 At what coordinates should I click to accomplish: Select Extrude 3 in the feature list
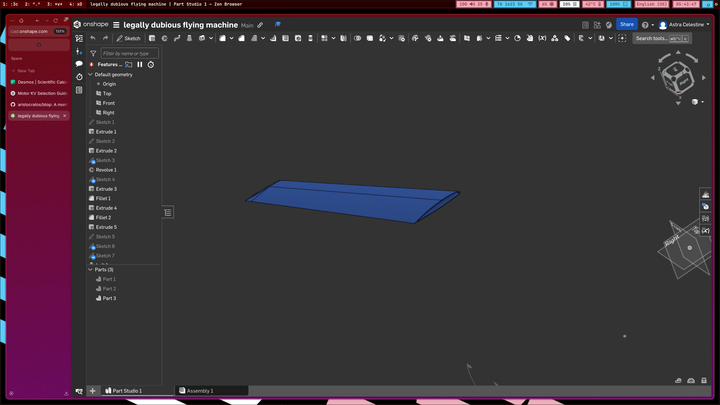click(106, 189)
